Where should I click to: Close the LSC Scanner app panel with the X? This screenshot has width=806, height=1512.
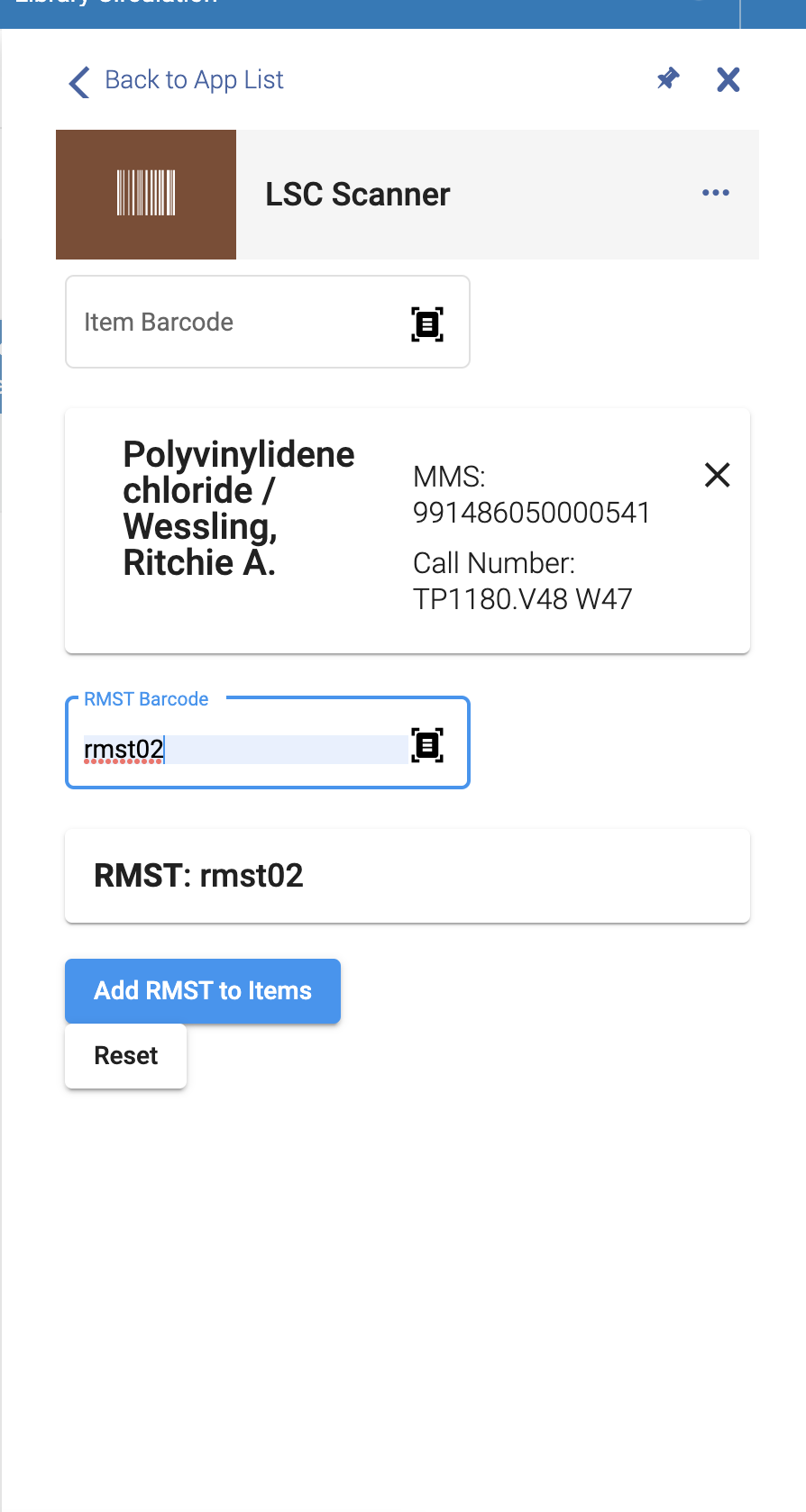tap(728, 79)
